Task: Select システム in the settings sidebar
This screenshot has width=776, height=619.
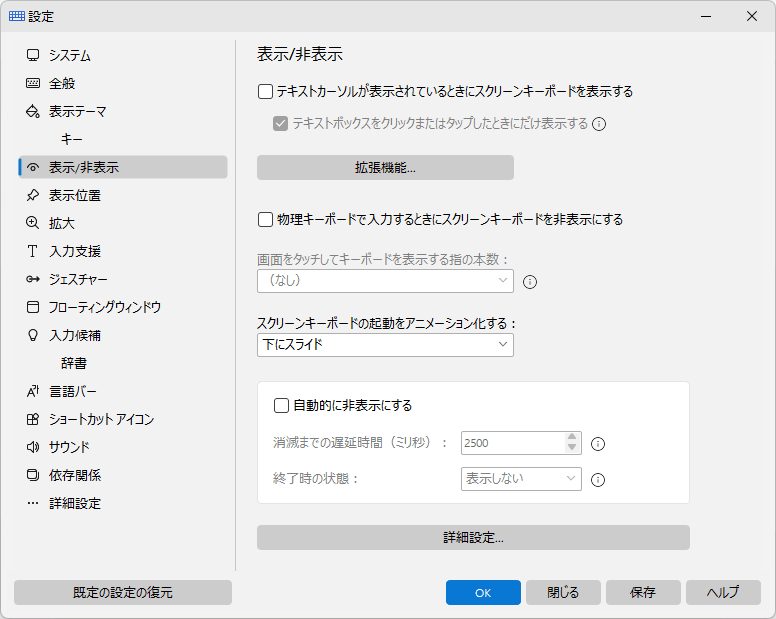Action: (123, 55)
